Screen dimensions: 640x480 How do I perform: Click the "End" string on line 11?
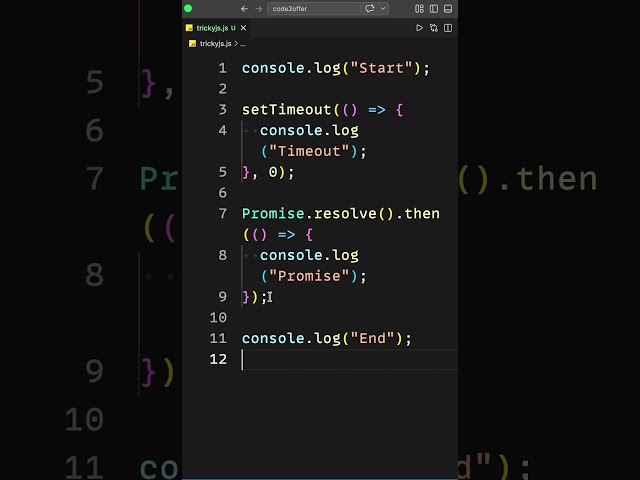(372, 338)
